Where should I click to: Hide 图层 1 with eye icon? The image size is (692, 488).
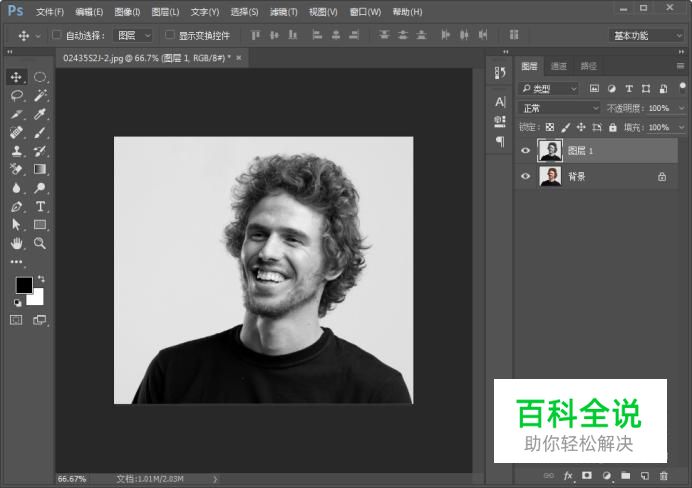[525, 150]
